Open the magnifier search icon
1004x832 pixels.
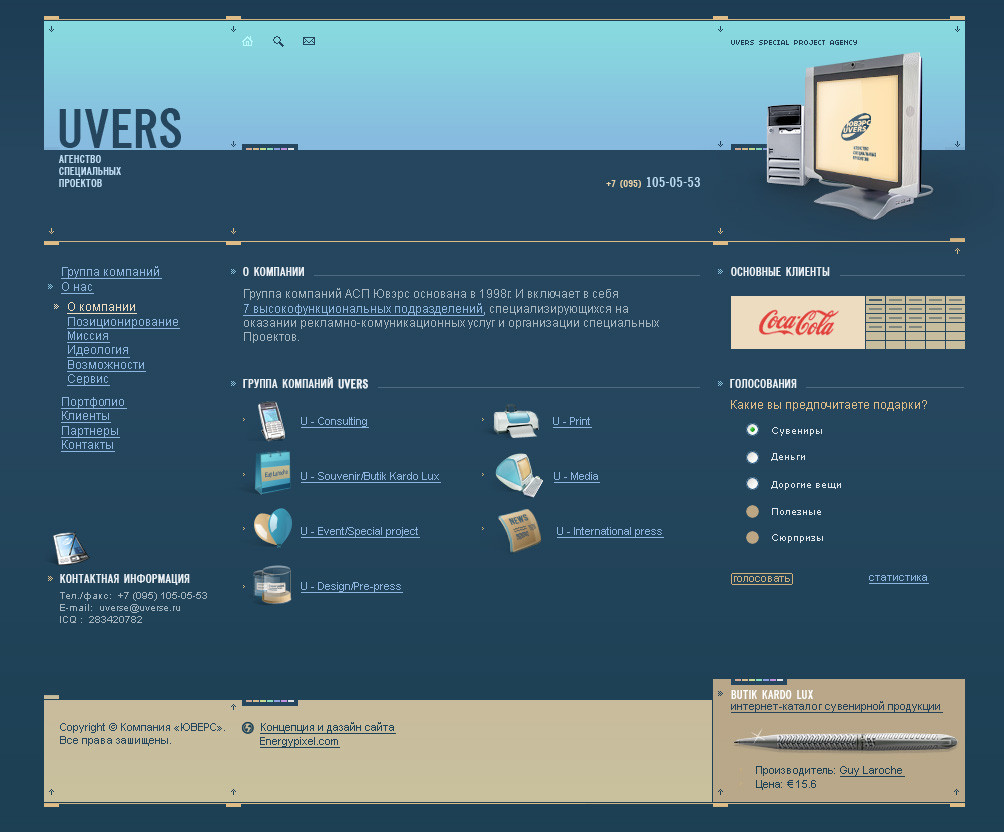coord(278,42)
